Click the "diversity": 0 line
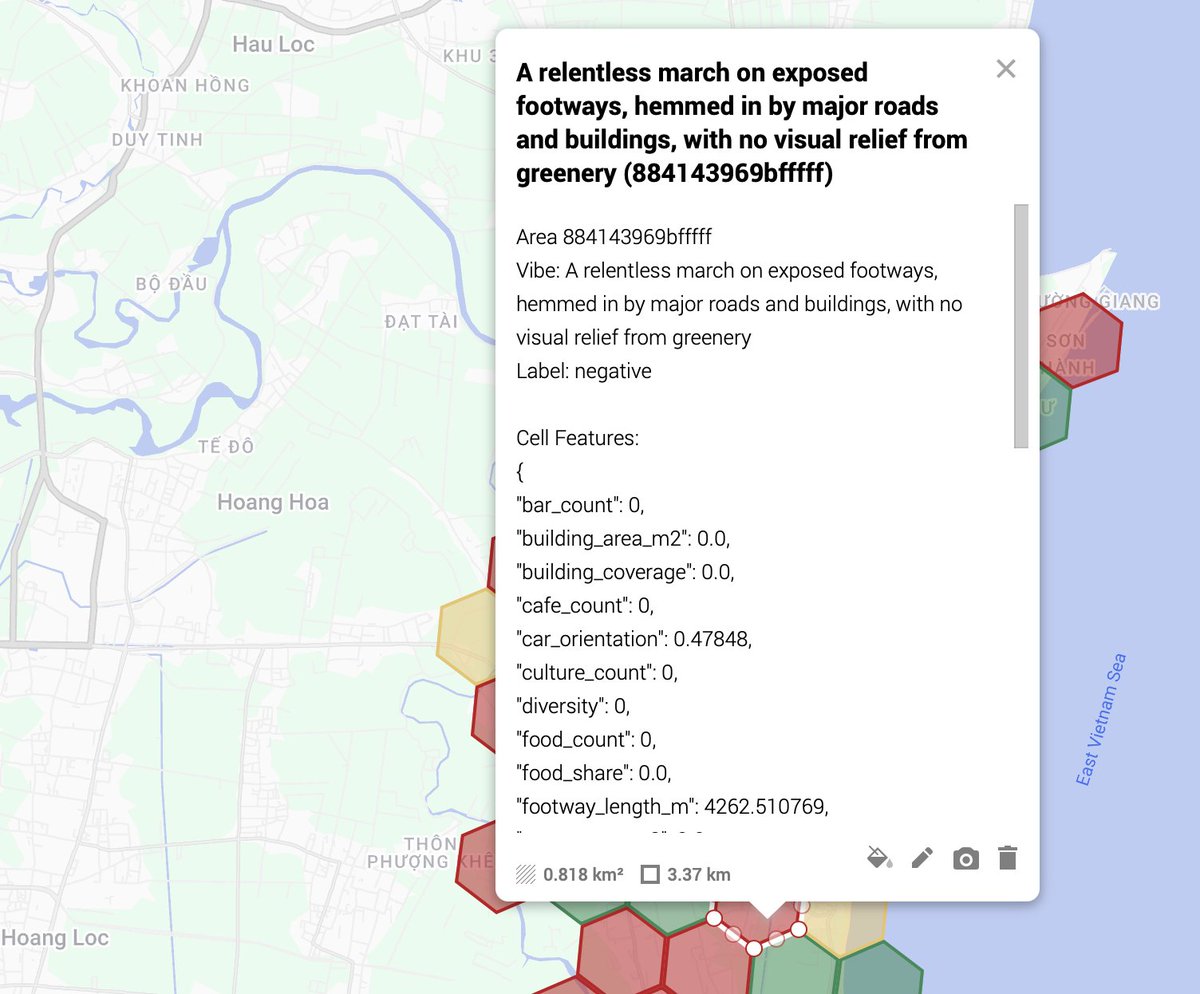Image resolution: width=1200 pixels, height=994 pixels. pyautogui.click(x=573, y=706)
